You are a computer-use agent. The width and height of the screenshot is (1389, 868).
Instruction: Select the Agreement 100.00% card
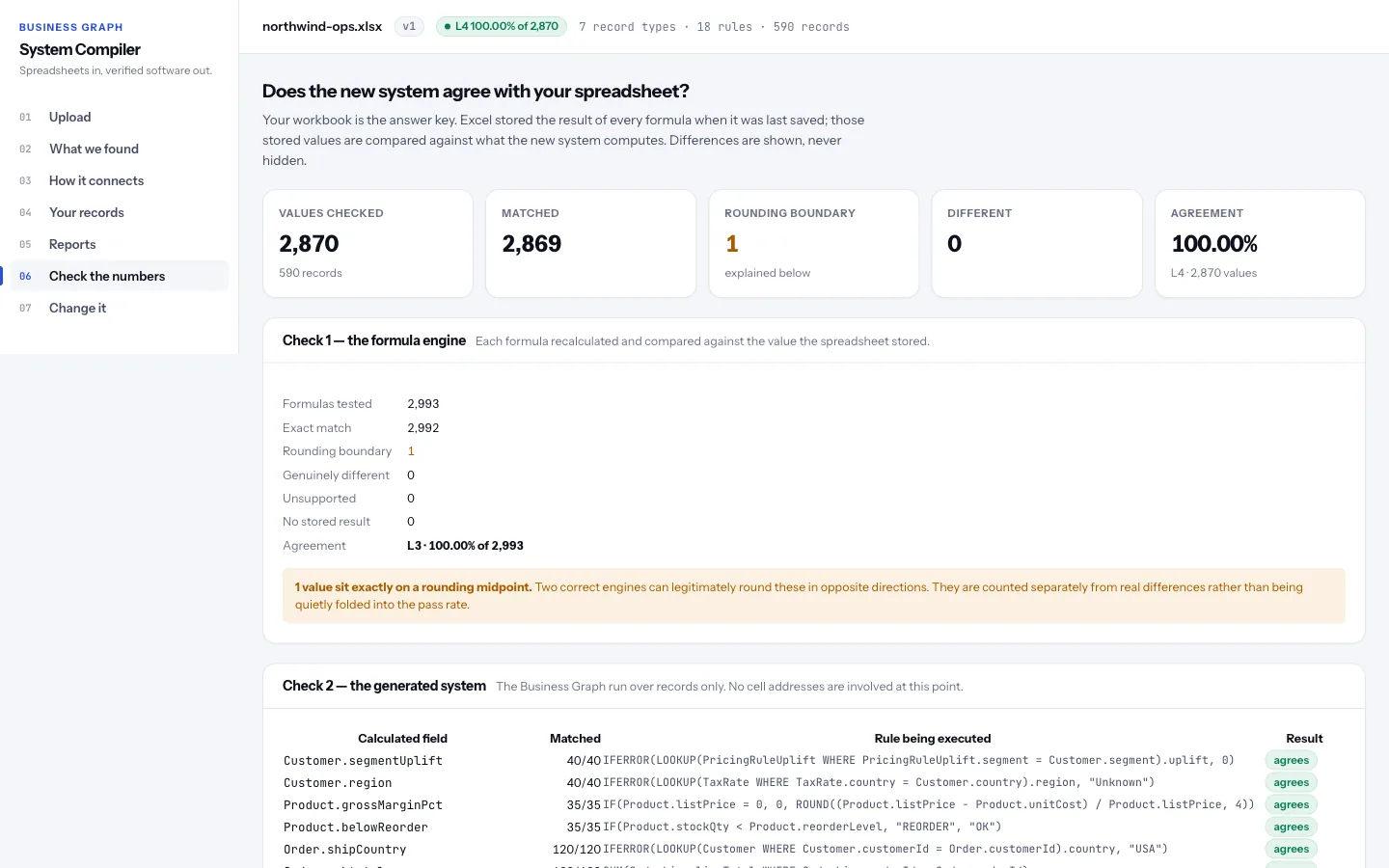pos(1260,243)
